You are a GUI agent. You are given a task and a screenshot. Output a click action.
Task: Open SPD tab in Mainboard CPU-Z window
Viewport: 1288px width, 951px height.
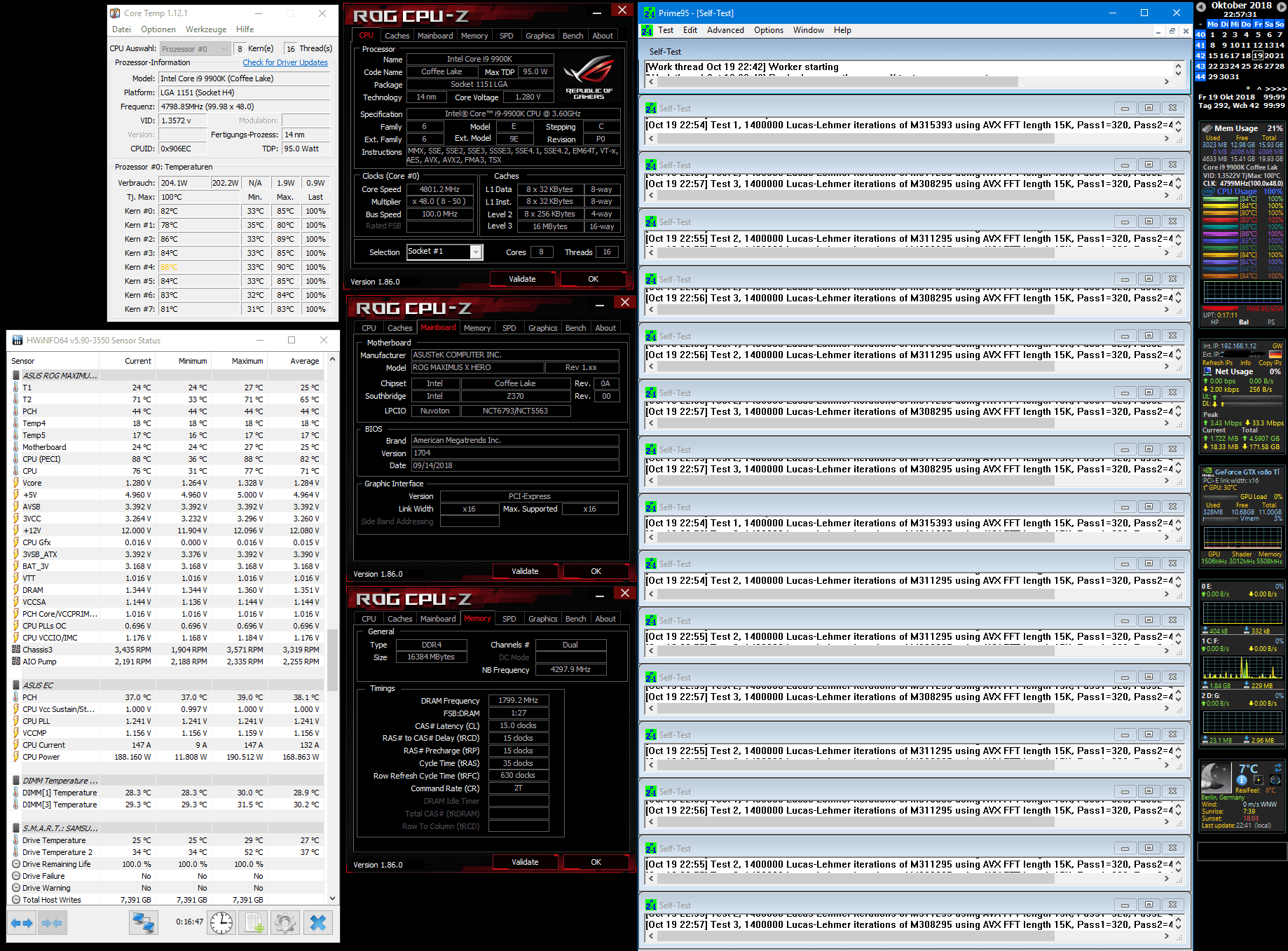pyautogui.click(x=509, y=328)
